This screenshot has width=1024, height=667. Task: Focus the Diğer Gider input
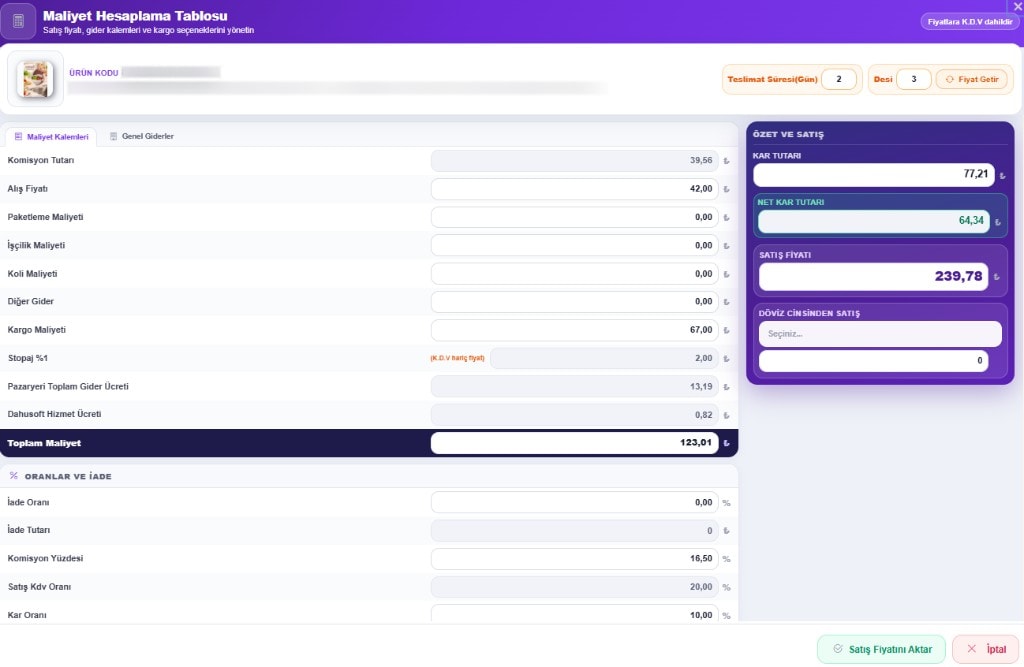pyautogui.click(x=575, y=301)
